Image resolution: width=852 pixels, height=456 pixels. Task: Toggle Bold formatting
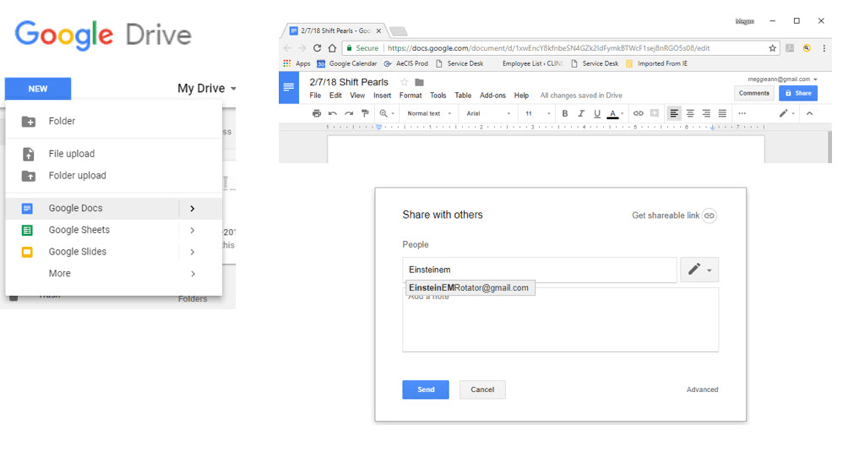tap(565, 113)
